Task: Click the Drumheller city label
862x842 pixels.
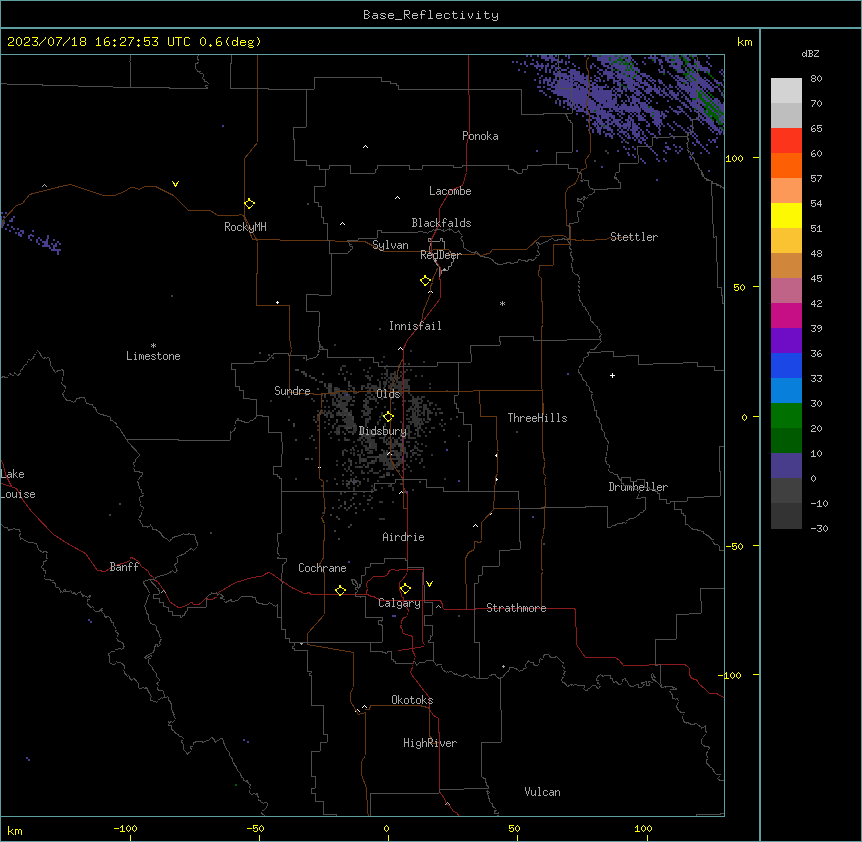Action: coord(638,487)
